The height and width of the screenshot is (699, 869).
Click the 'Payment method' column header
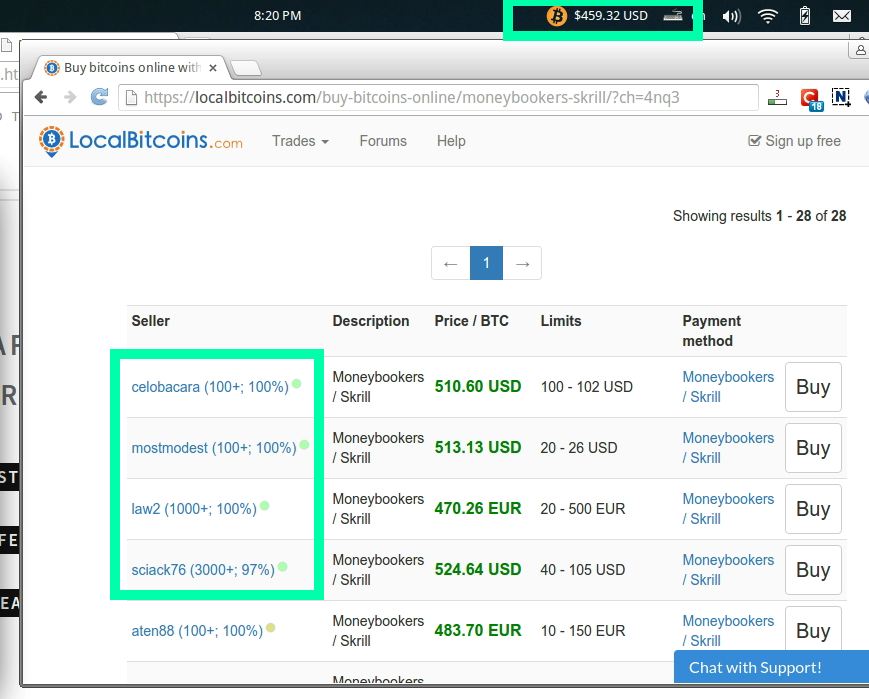712,331
